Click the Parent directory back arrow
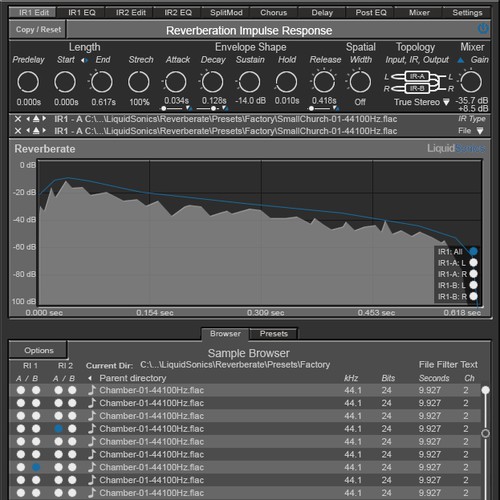 [x=90, y=378]
